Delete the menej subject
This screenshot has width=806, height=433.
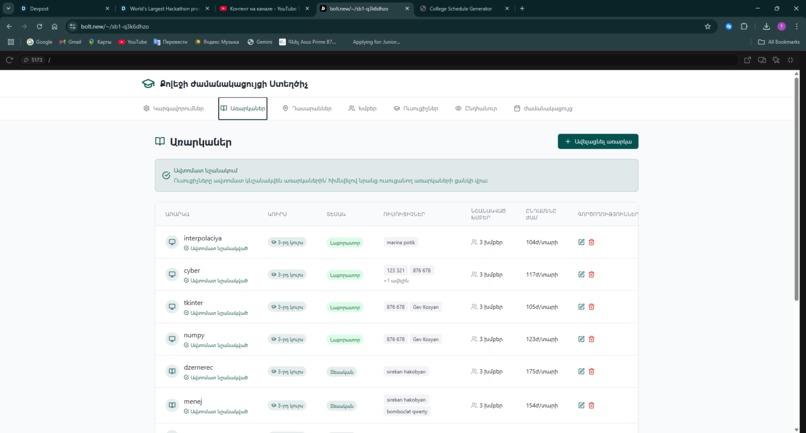pyautogui.click(x=591, y=405)
